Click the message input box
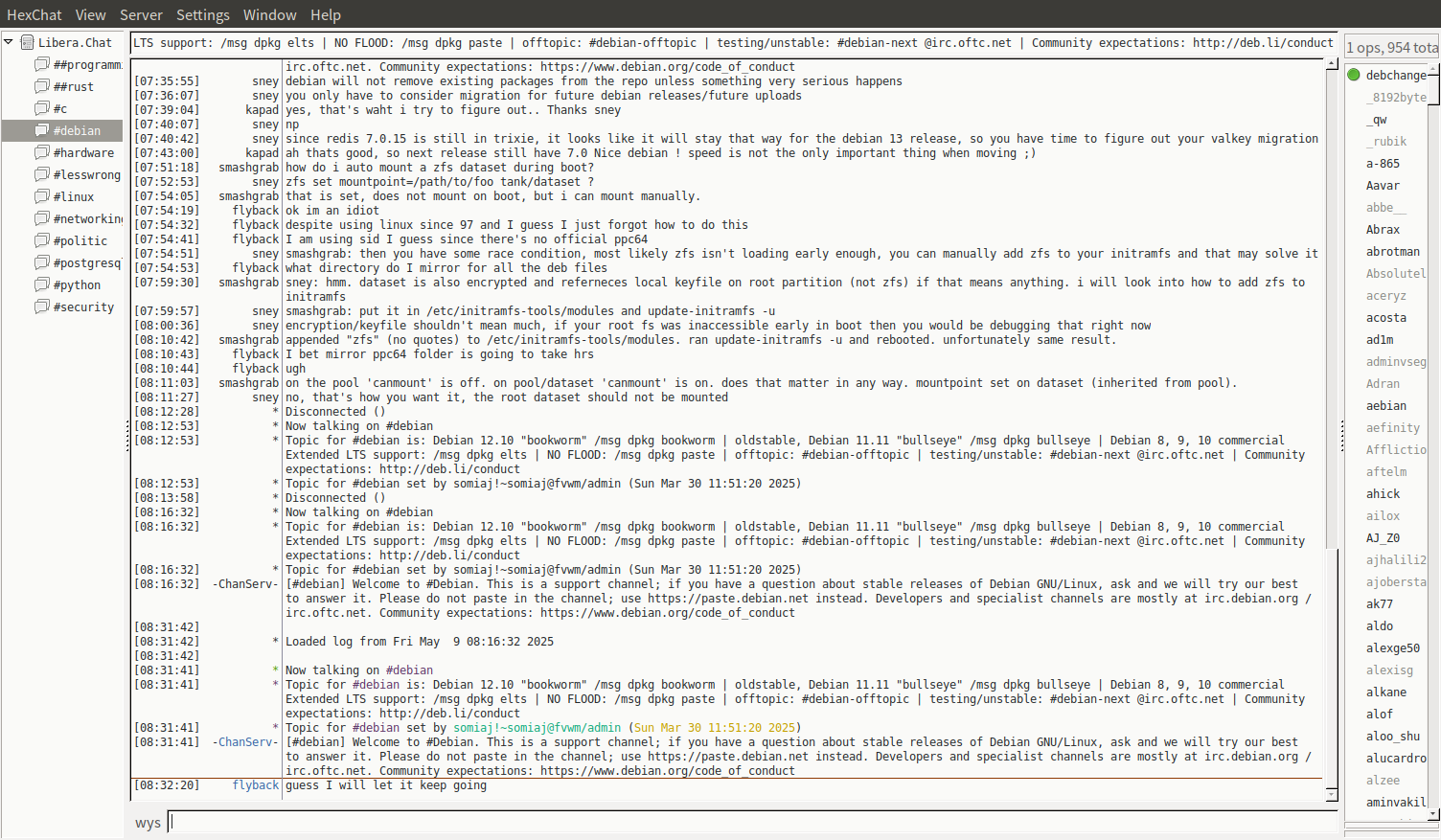 coord(753,822)
